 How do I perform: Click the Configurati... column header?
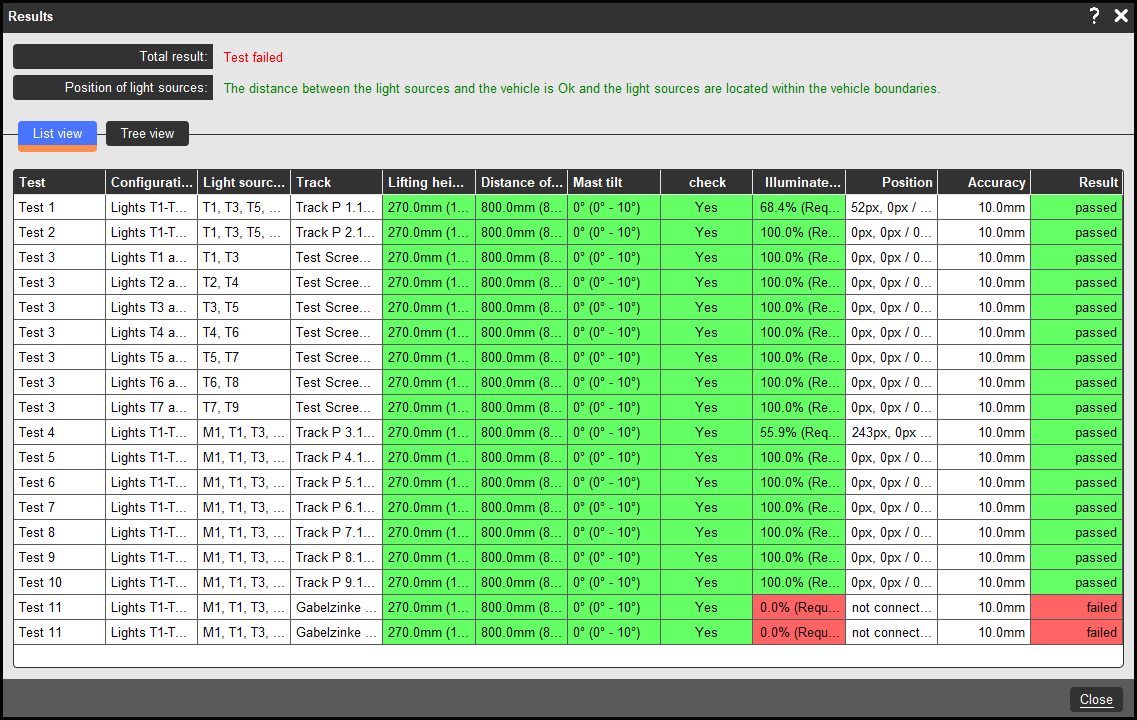tap(152, 183)
